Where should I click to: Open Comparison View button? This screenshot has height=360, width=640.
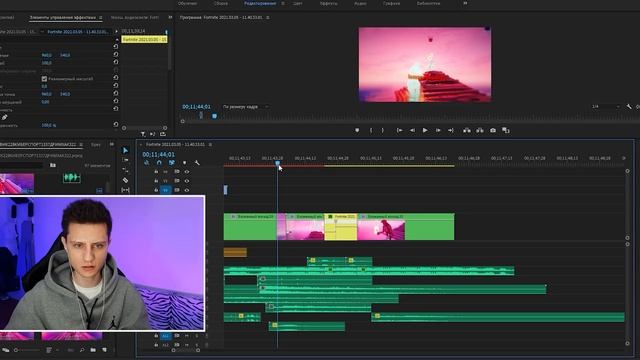pos(506,130)
